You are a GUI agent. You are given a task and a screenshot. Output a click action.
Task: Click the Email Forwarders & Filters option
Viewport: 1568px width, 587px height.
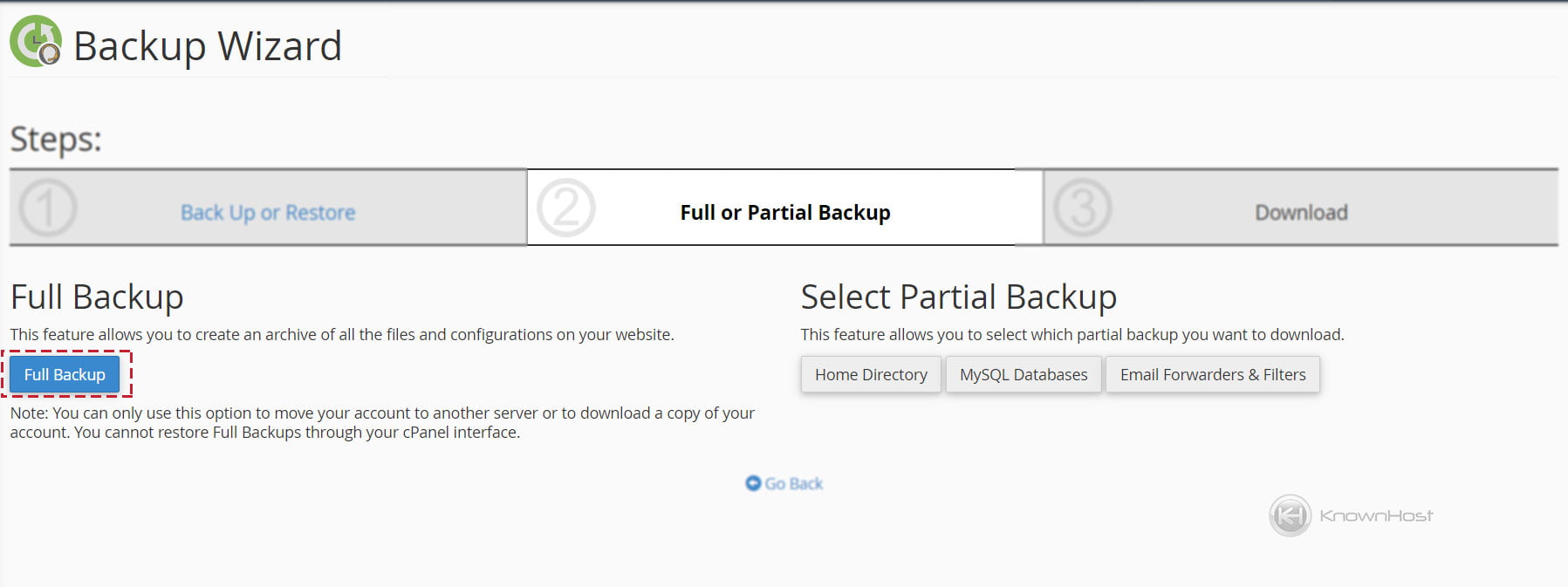pyautogui.click(x=1213, y=374)
